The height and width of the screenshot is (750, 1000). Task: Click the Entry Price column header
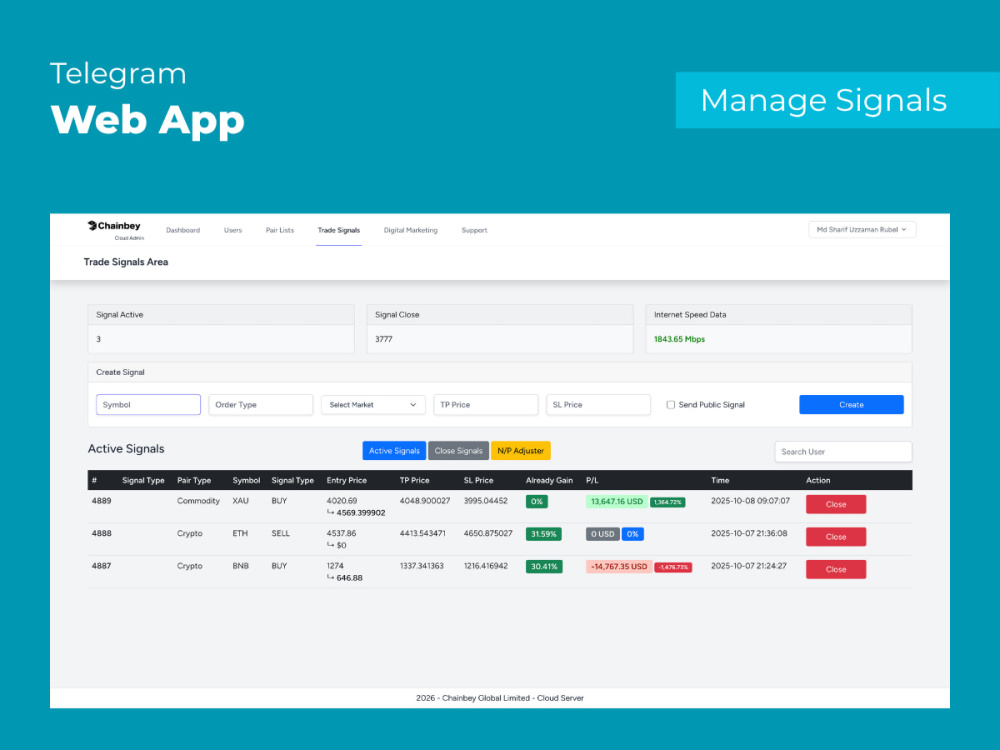tap(347, 480)
